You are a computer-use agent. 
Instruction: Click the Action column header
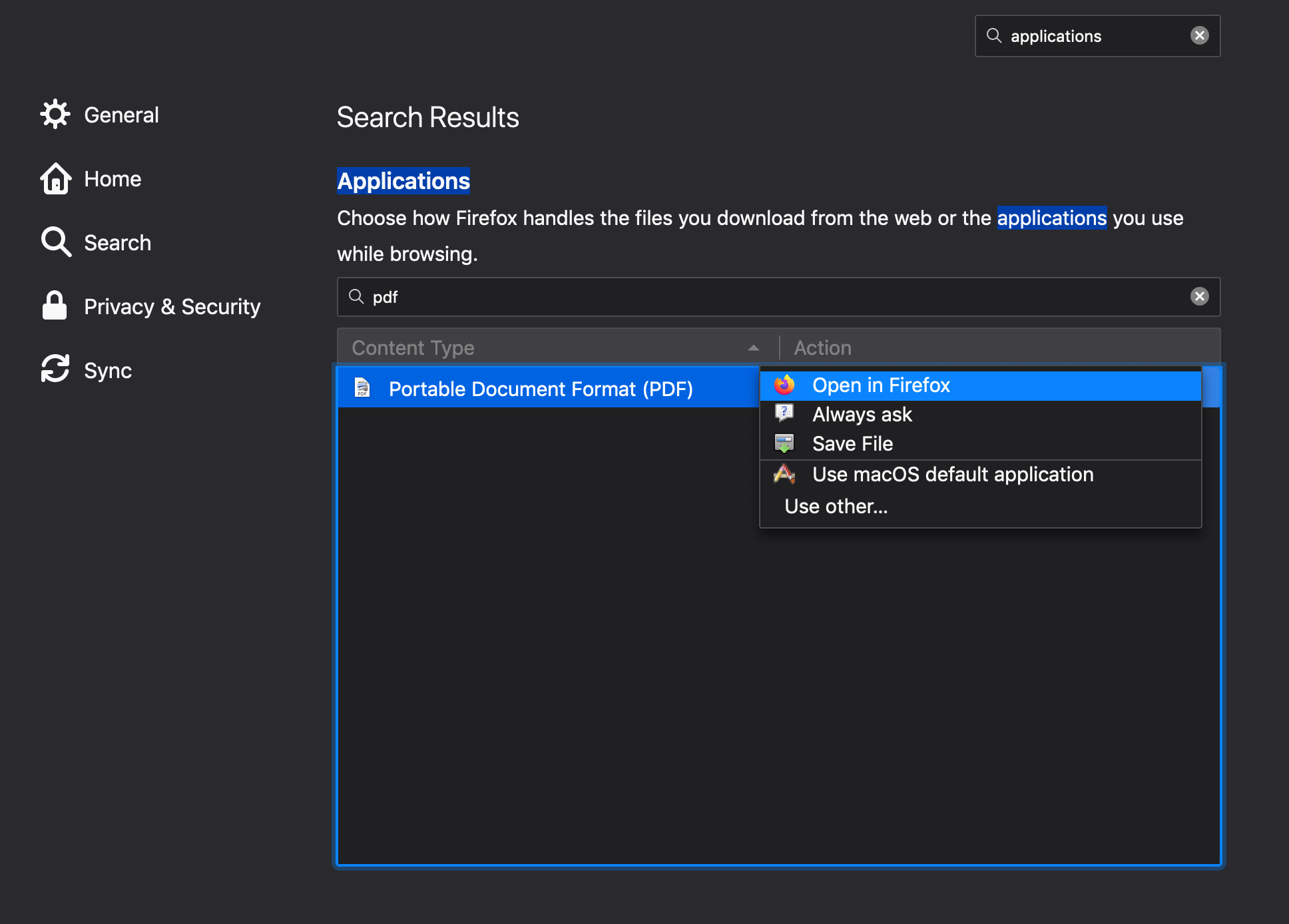point(1000,347)
